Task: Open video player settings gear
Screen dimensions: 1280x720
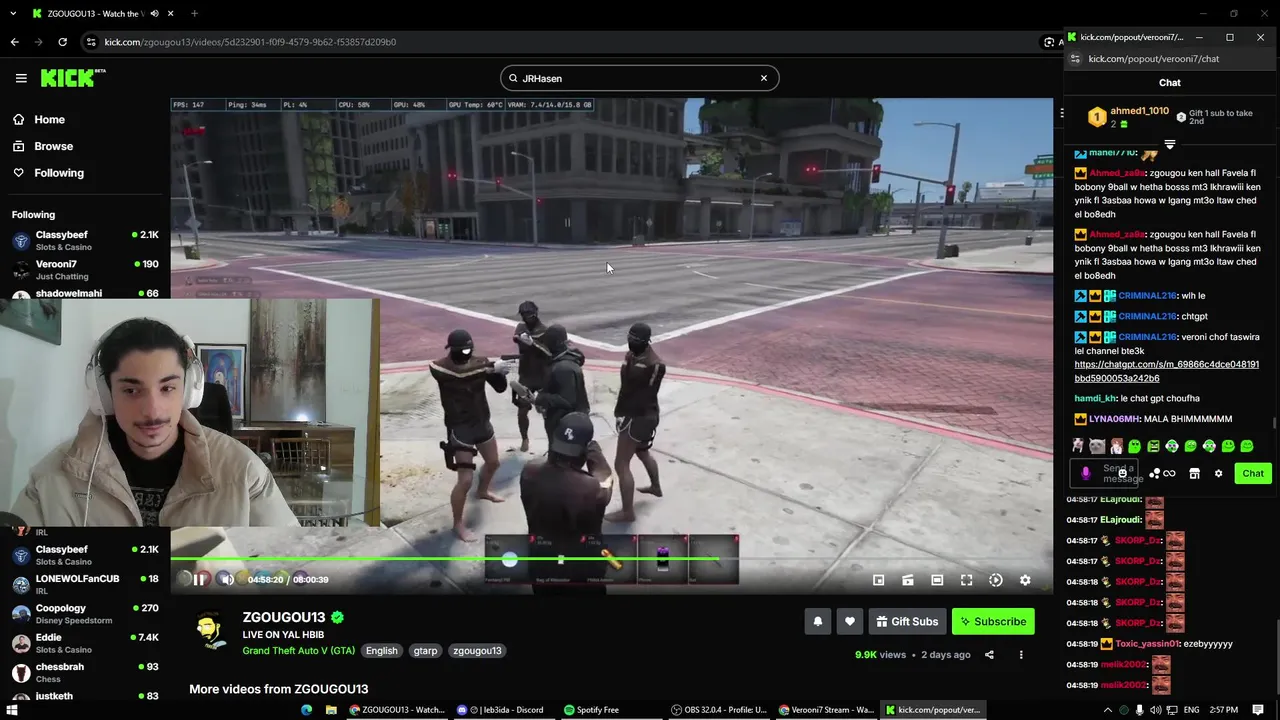Action: click(1025, 580)
